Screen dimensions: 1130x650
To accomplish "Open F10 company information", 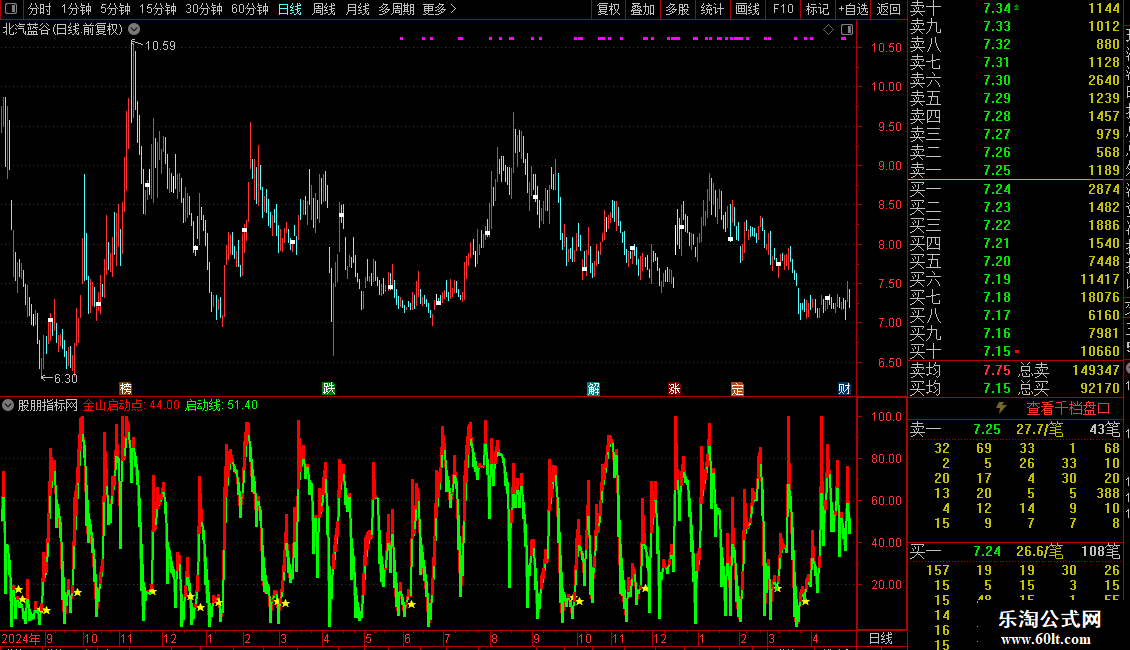I will [x=783, y=9].
